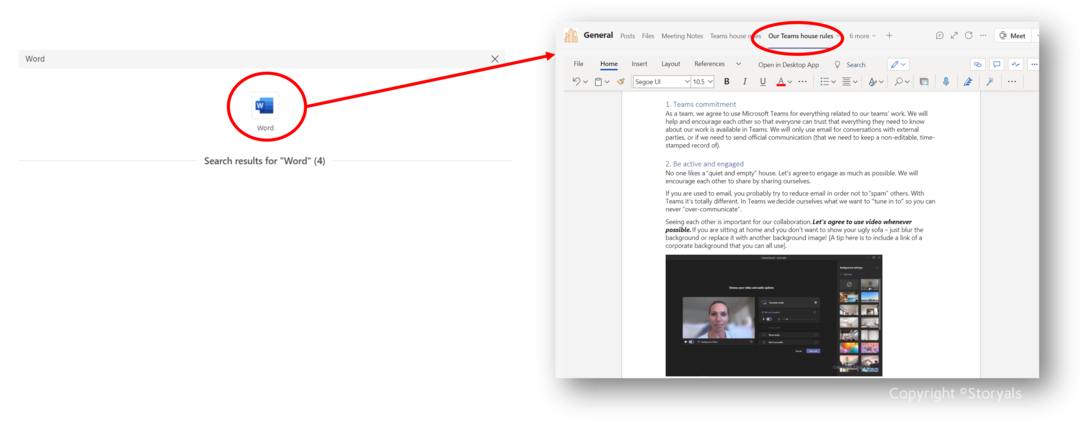Select the embedded Teams video settings screenshot
1083x422 pixels.
coord(774,315)
